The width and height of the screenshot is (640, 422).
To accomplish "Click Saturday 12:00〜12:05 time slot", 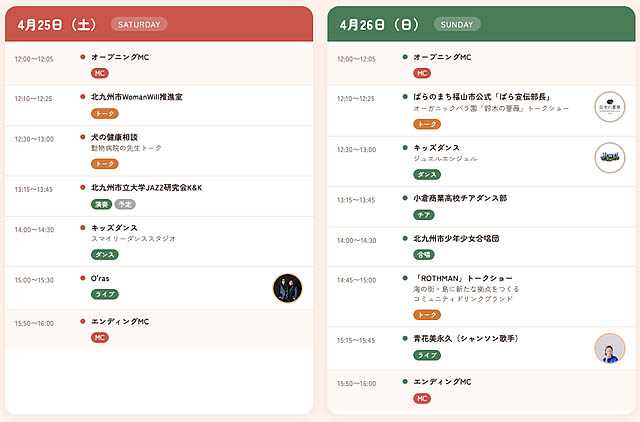I will point(34,59).
